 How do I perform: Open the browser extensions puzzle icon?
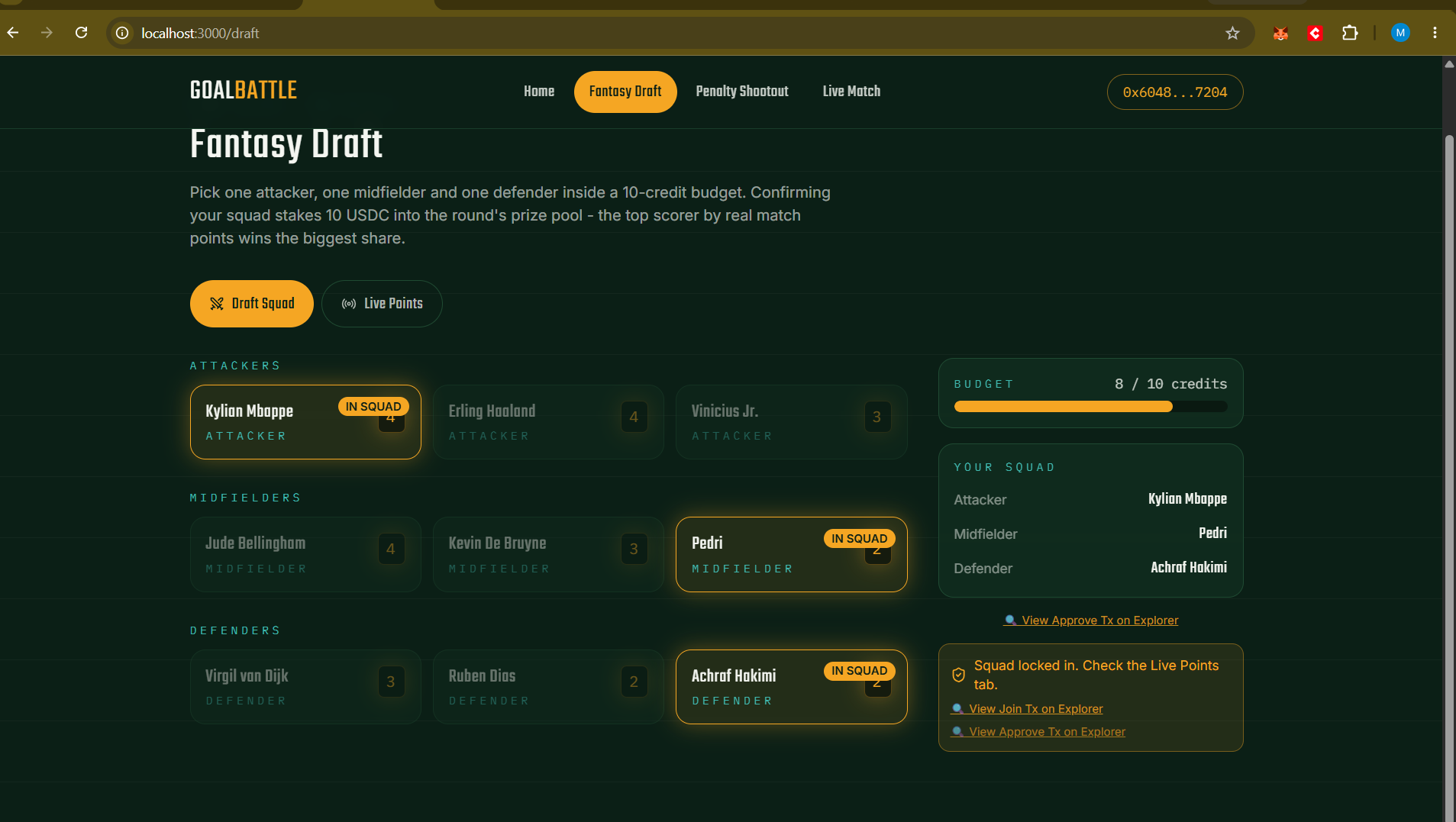(1350, 33)
